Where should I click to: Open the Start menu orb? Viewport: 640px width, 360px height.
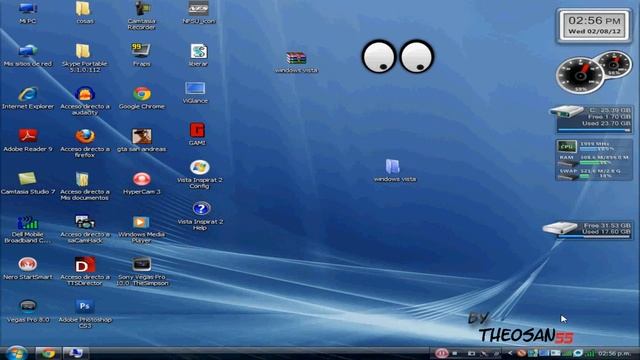16,353
